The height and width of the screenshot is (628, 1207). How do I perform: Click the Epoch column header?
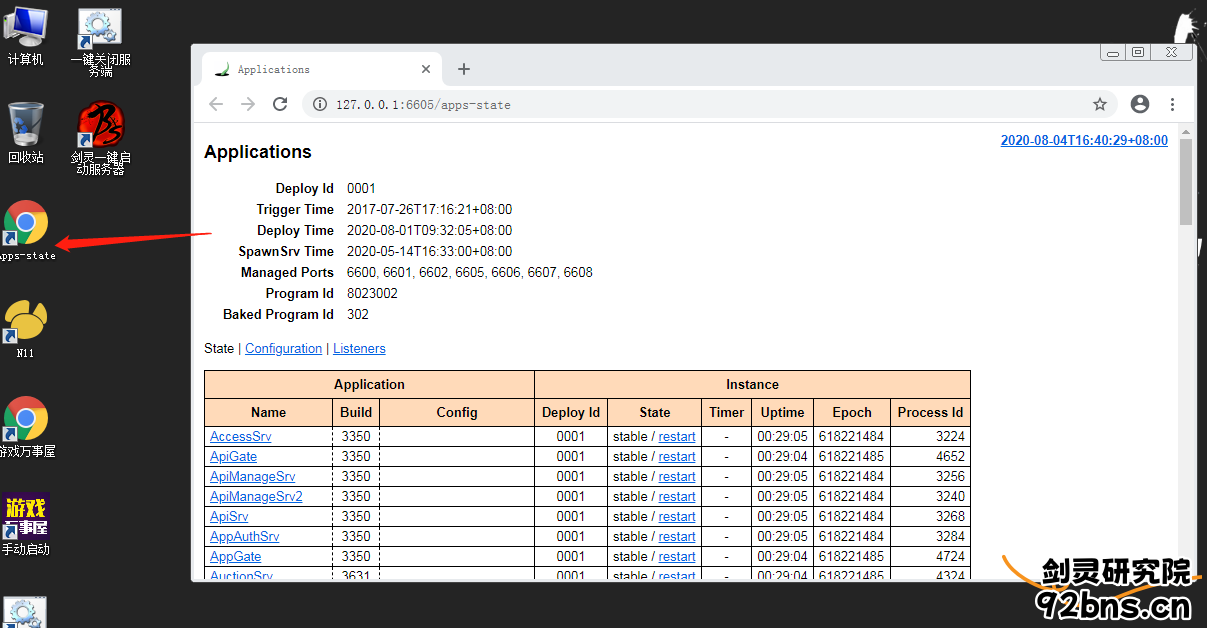[x=852, y=412]
